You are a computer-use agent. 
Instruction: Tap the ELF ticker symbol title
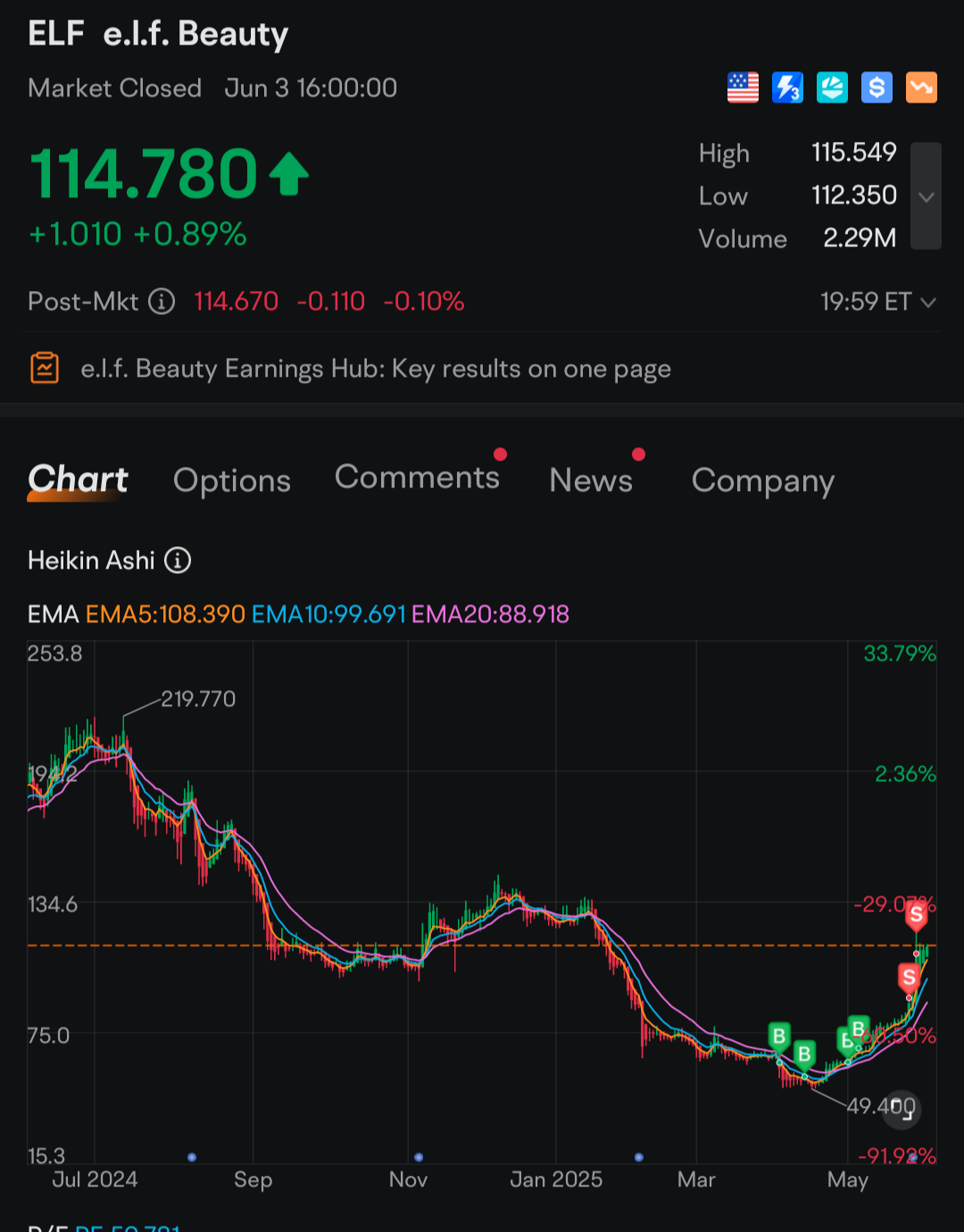point(56,34)
